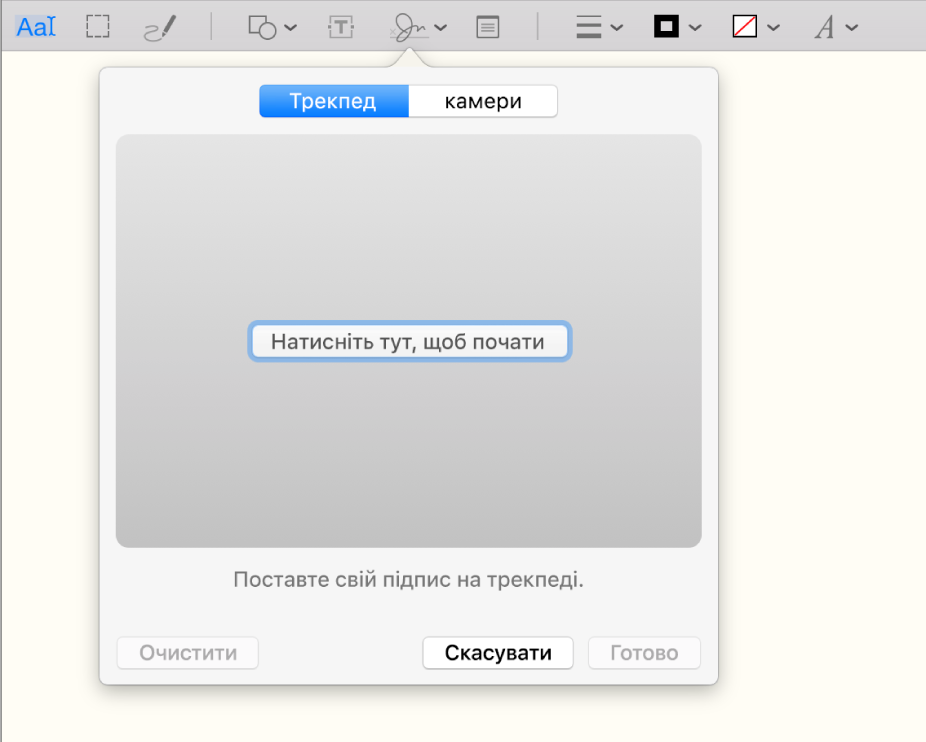The image size is (926, 742).
Task: Expand the border color dropdown arrow
Action: click(695, 26)
